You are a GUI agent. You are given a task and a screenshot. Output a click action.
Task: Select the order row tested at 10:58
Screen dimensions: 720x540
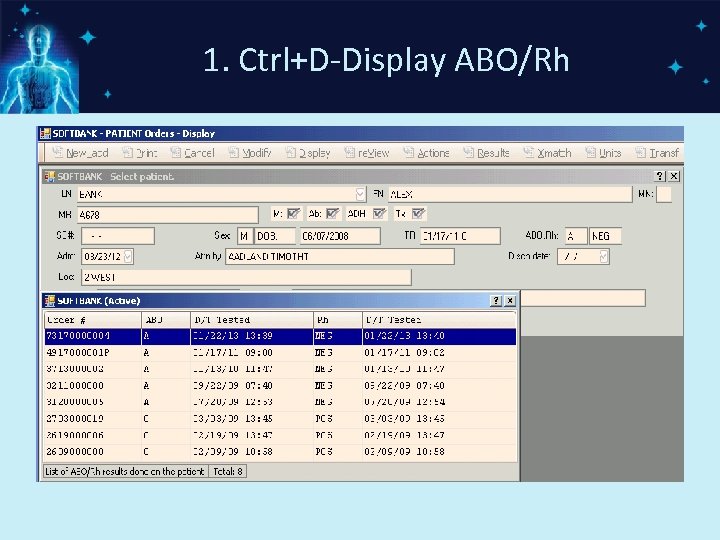point(280,452)
